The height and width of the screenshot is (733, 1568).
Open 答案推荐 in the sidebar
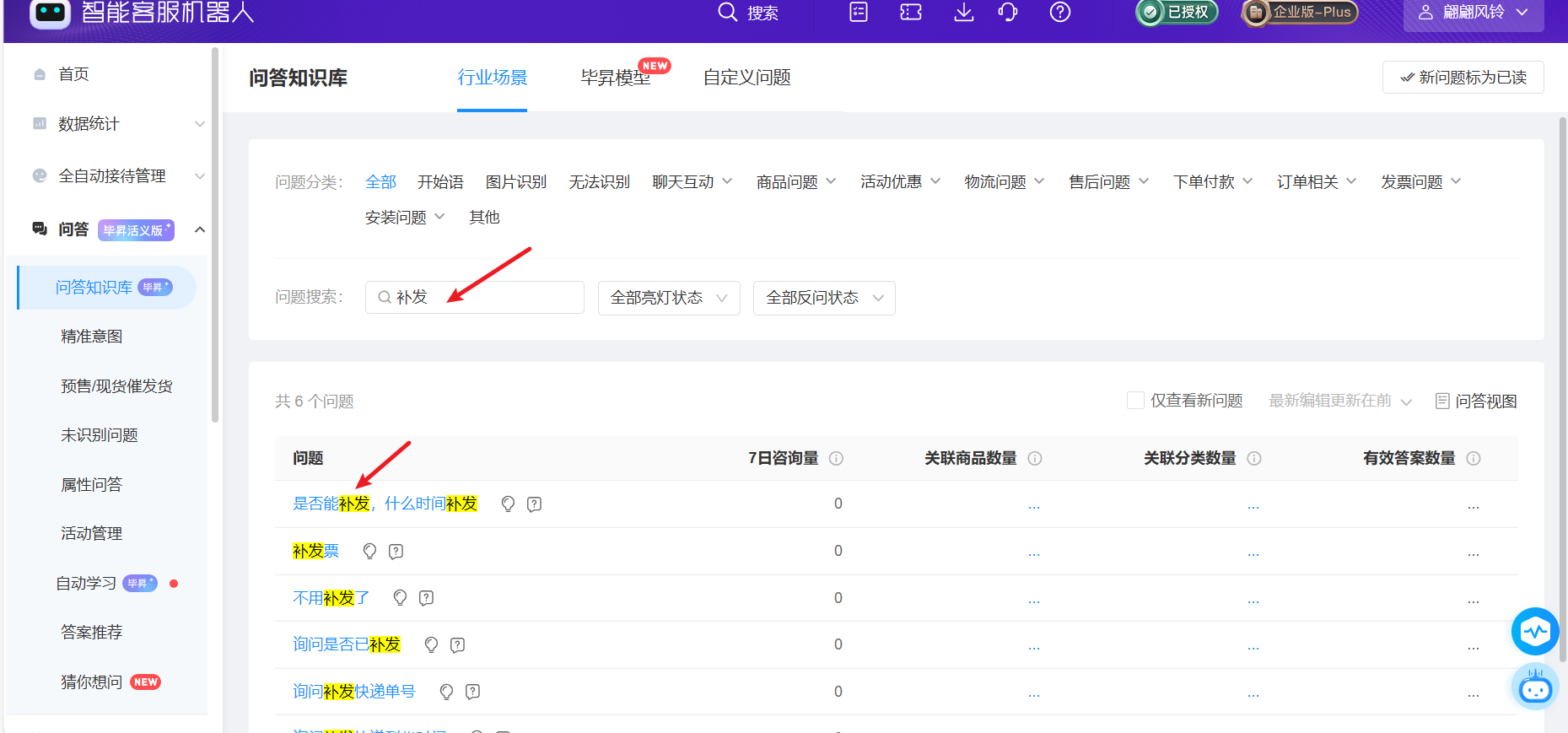point(92,633)
